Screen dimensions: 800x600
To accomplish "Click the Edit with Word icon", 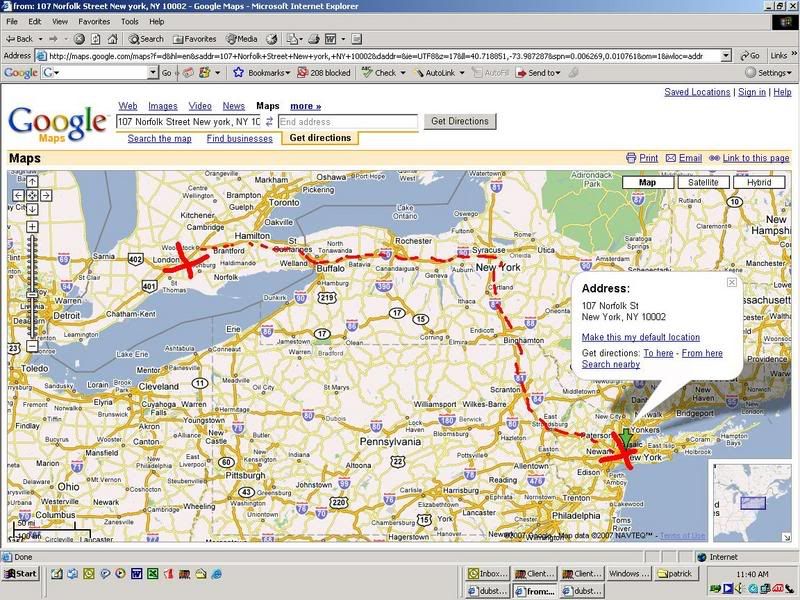I will [x=331, y=39].
